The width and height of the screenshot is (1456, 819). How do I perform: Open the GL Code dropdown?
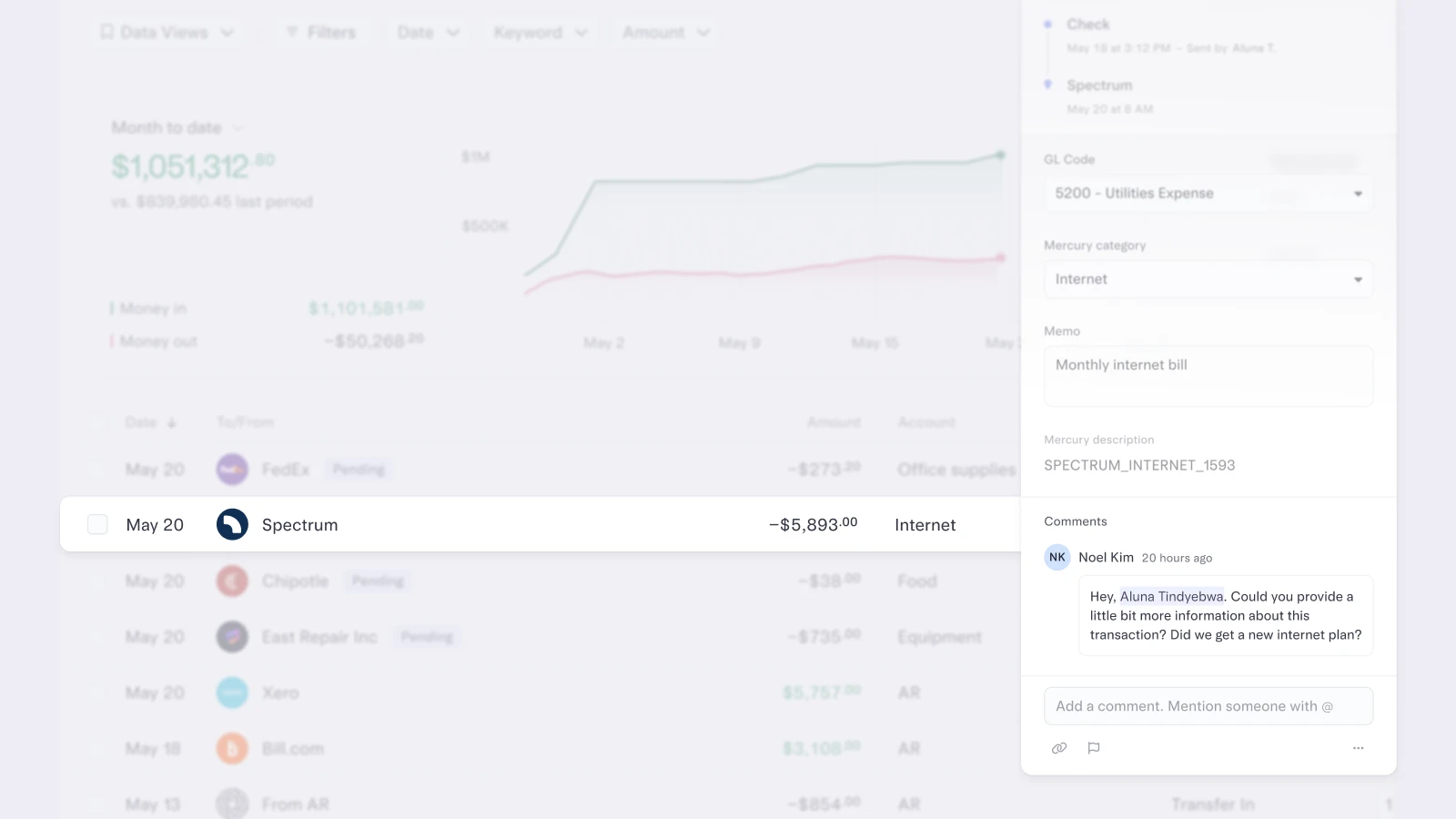pyautogui.click(x=1208, y=193)
